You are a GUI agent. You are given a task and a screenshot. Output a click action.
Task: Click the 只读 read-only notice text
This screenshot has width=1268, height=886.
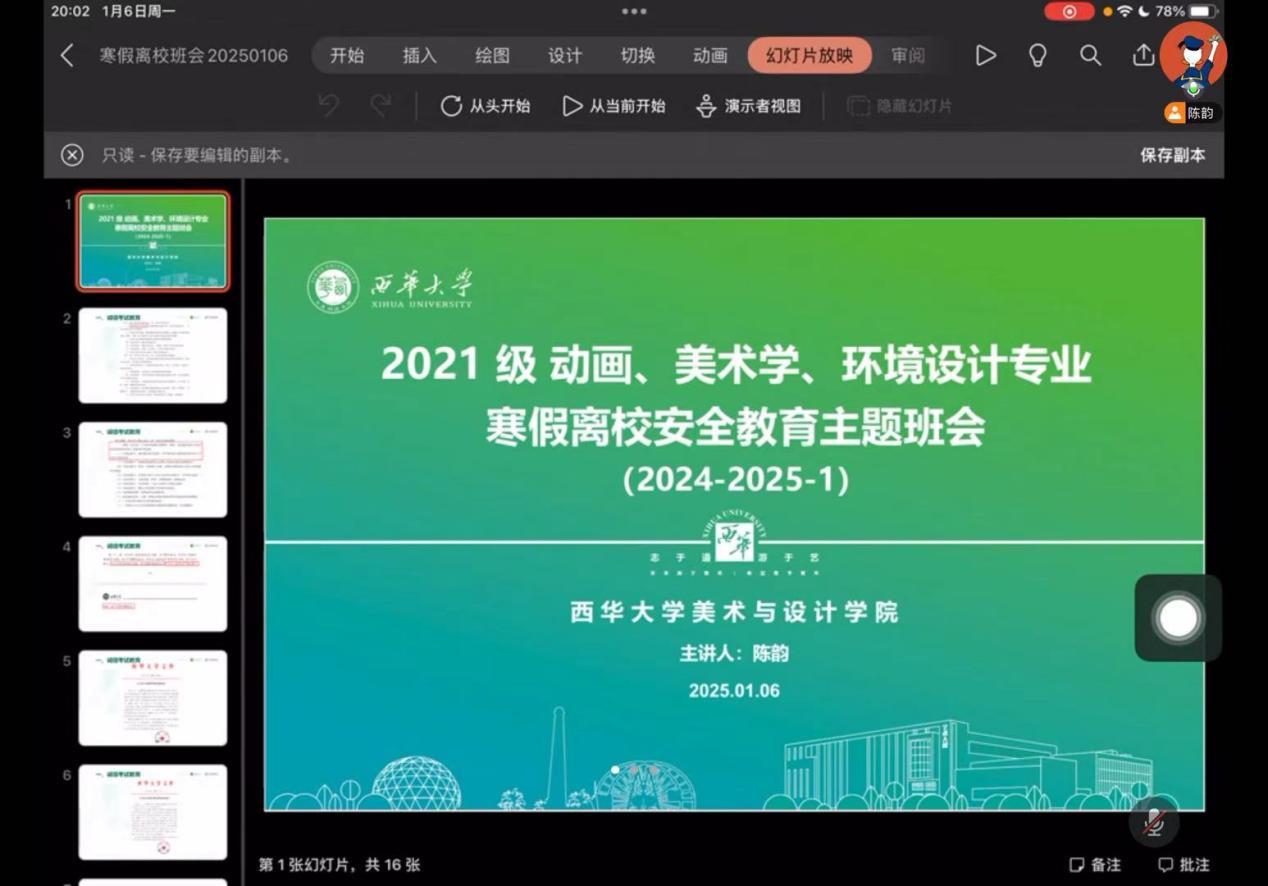198,155
